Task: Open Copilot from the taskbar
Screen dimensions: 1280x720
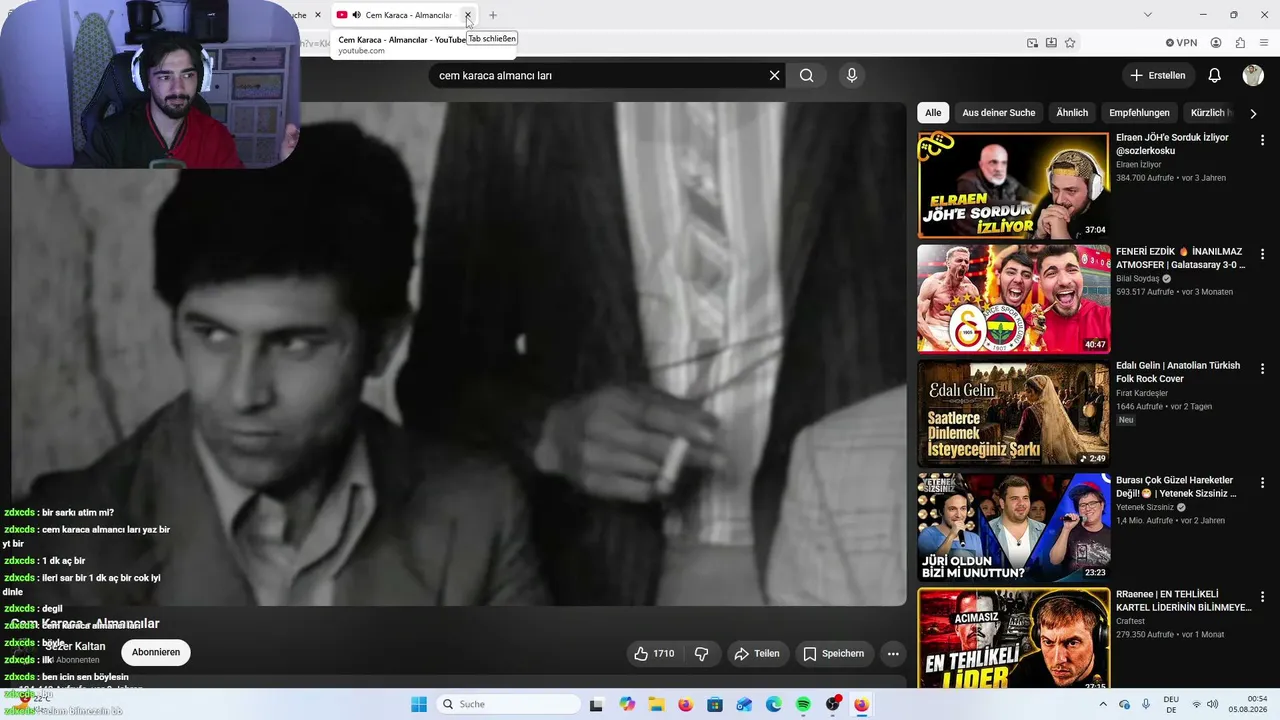Action: click(627, 704)
